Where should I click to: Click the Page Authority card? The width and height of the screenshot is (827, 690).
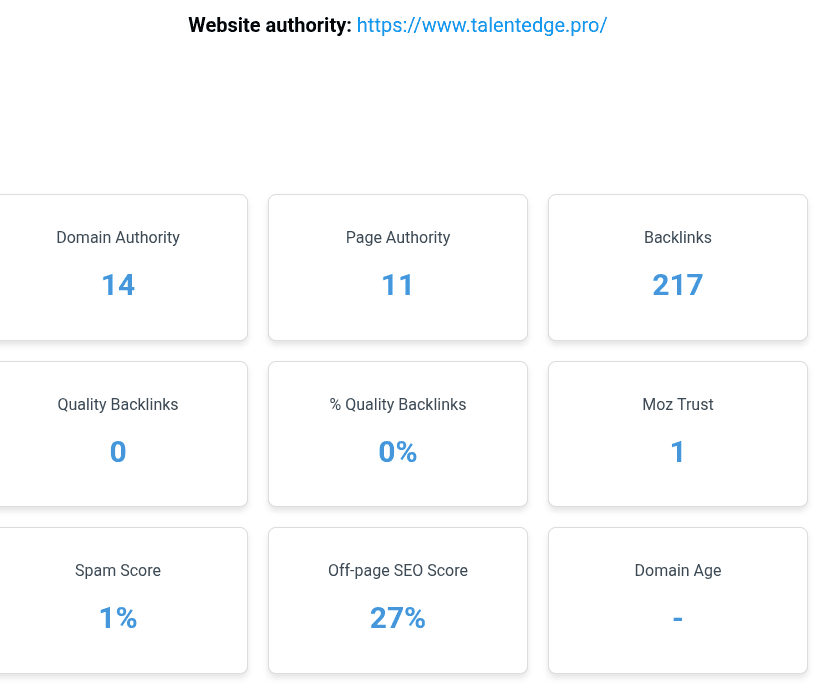(398, 267)
